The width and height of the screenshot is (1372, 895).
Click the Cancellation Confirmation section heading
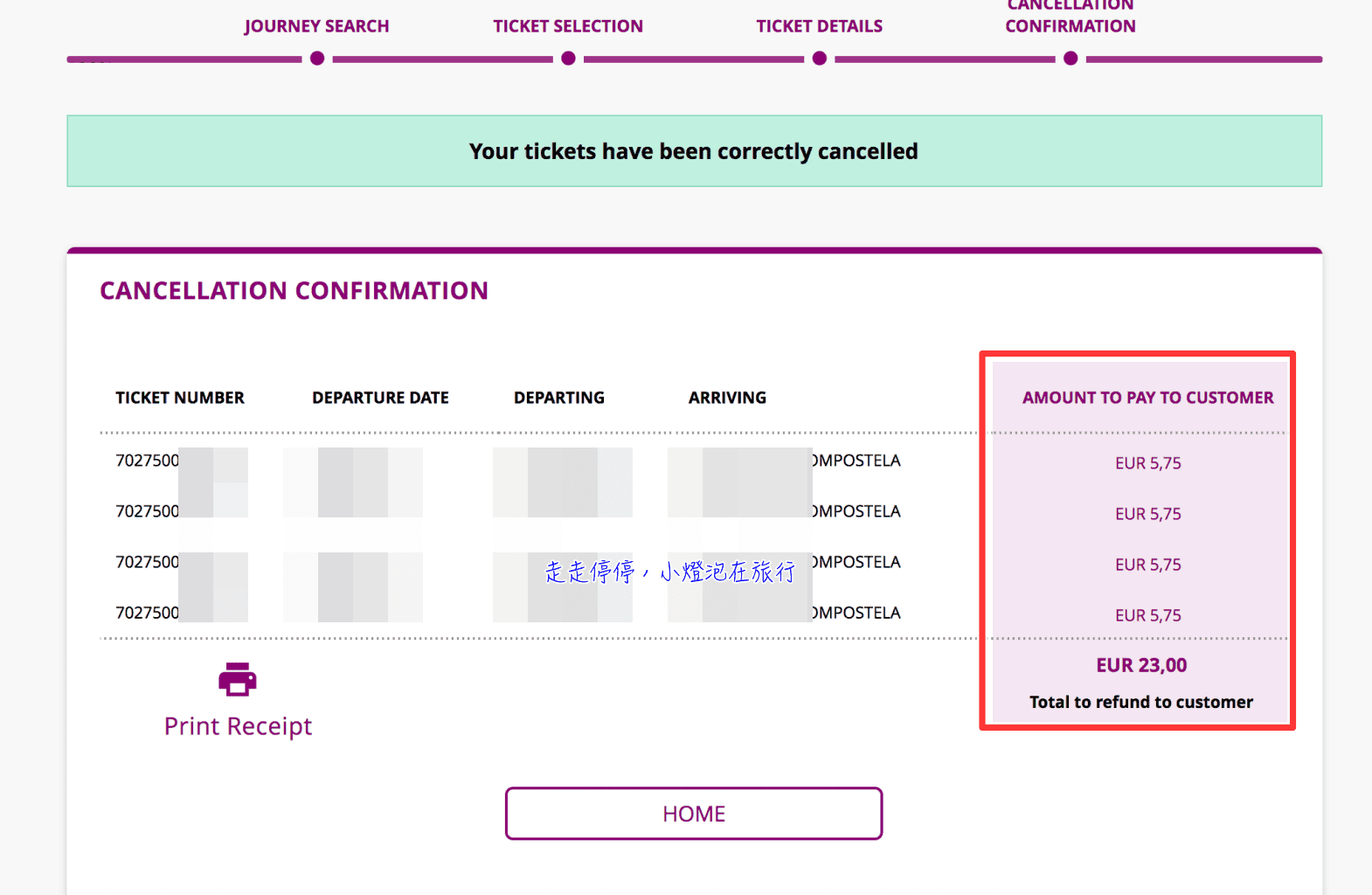click(x=294, y=291)
